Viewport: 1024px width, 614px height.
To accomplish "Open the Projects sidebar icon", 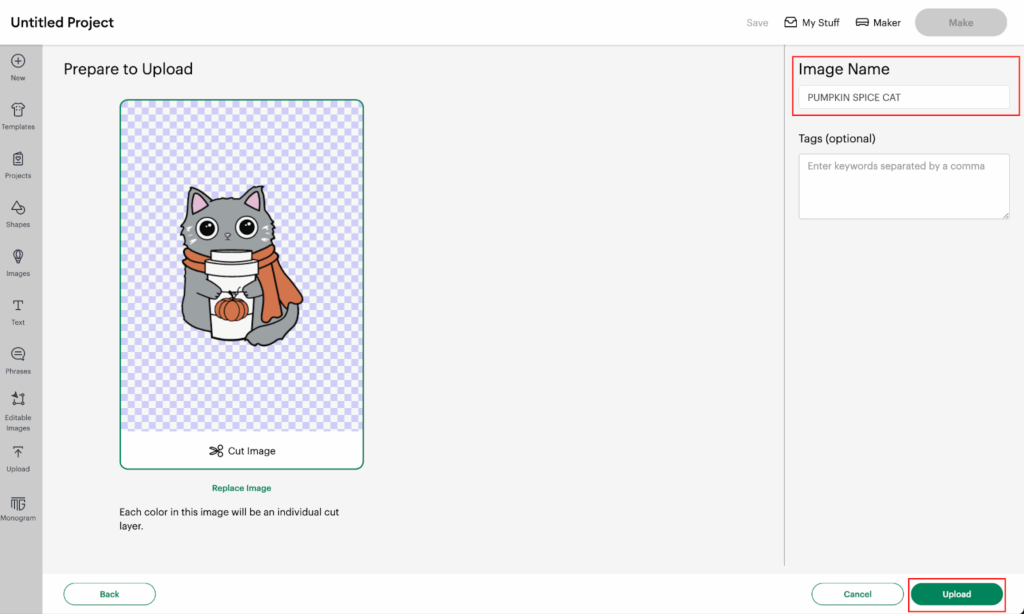I will 18,160.
